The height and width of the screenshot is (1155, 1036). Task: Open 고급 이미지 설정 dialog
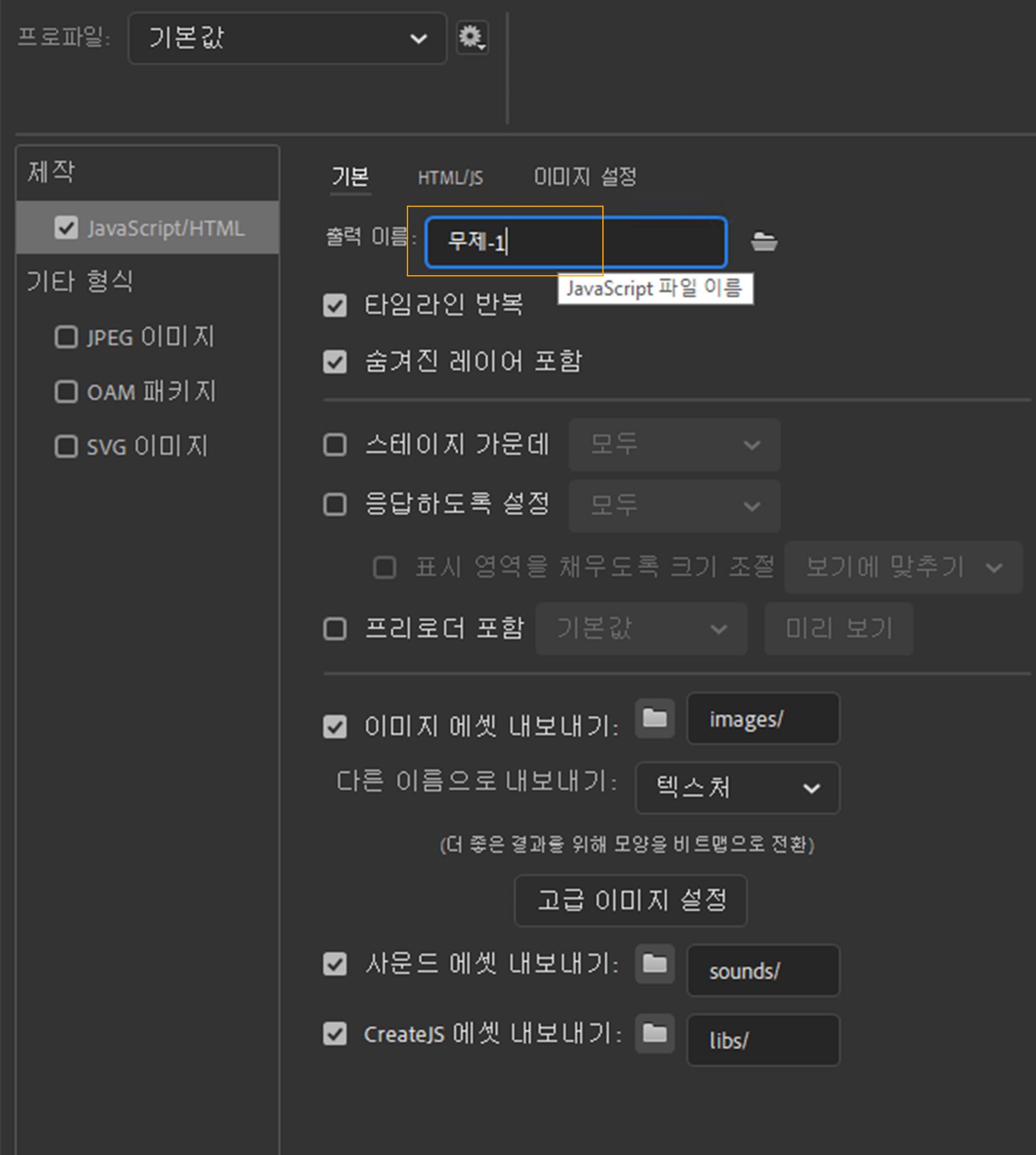coord(631,900)
